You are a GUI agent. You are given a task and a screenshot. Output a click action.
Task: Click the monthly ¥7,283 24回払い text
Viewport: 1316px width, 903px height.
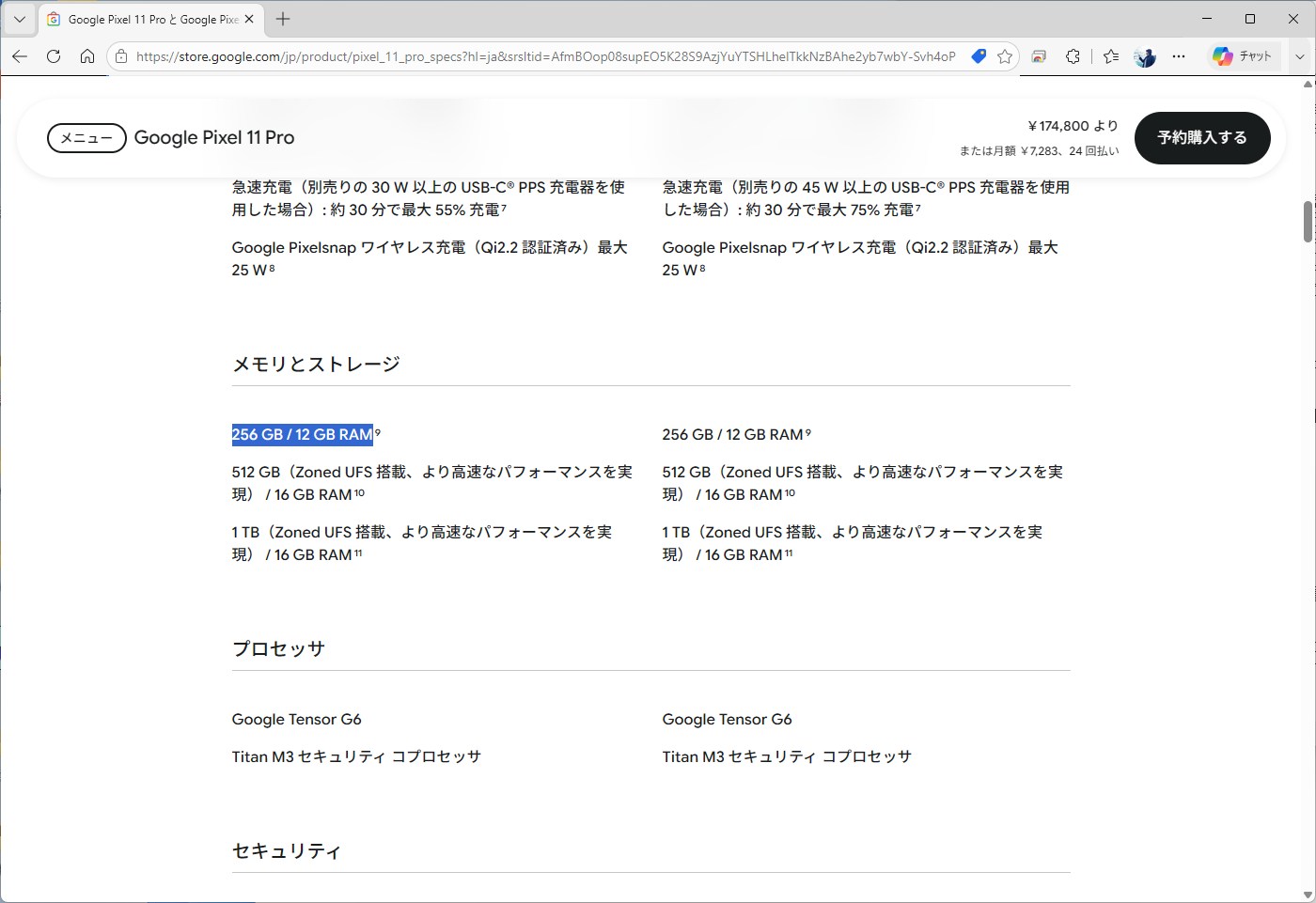click(1040, 150)
